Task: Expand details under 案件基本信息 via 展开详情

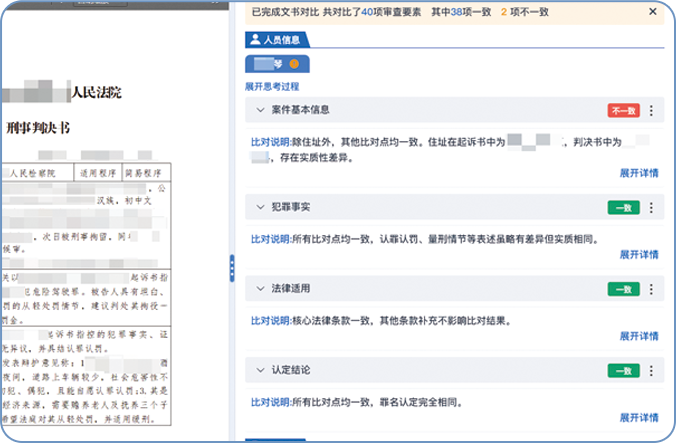Action: (x=639, y=173)
